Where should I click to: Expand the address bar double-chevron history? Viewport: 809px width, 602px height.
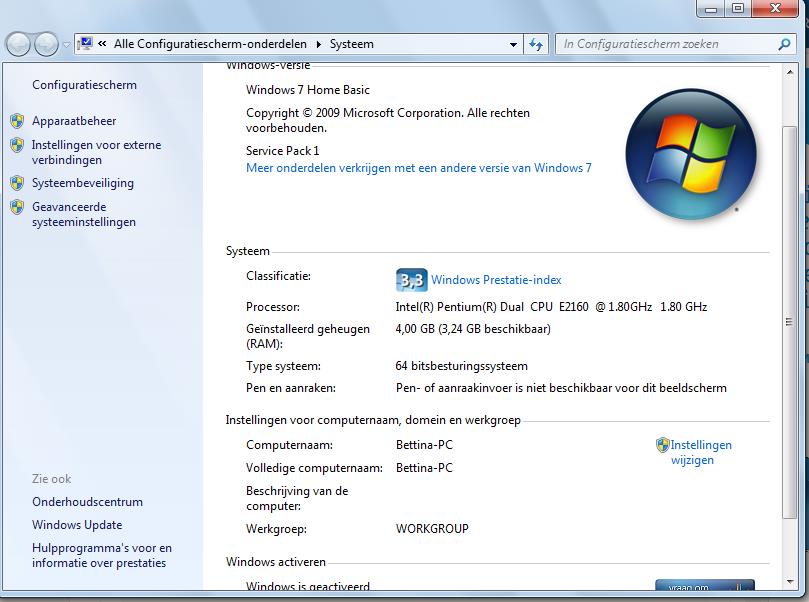(x=102, y=44)
